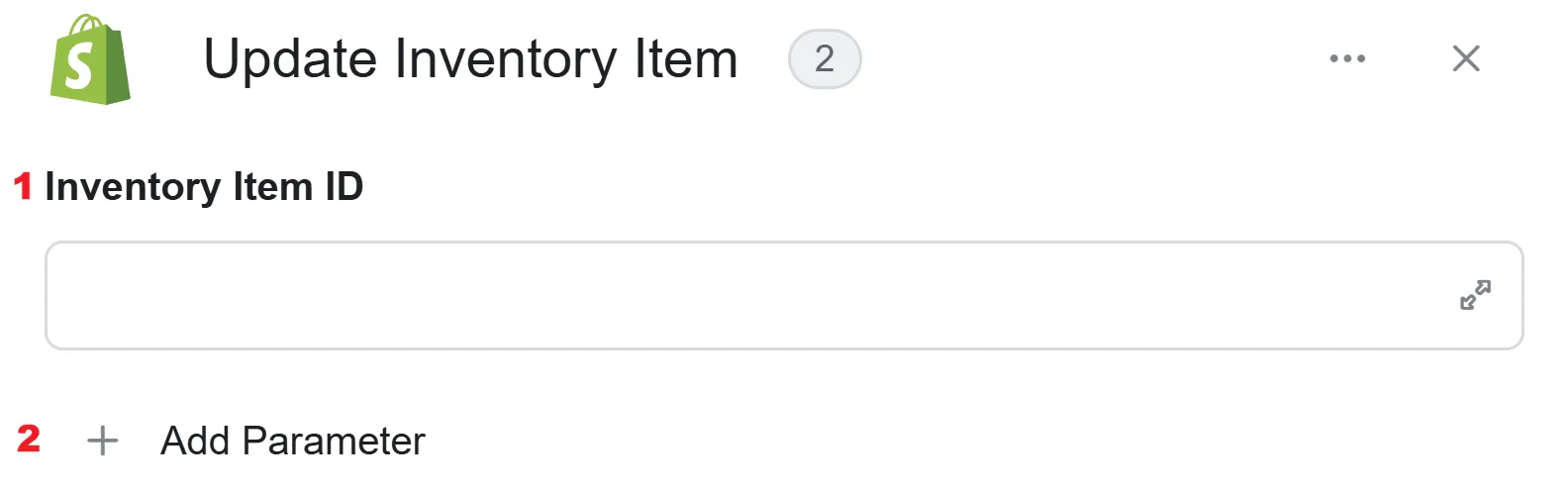
Task: Select the Update Inventory Item title
Action: [x=471, y=59]
